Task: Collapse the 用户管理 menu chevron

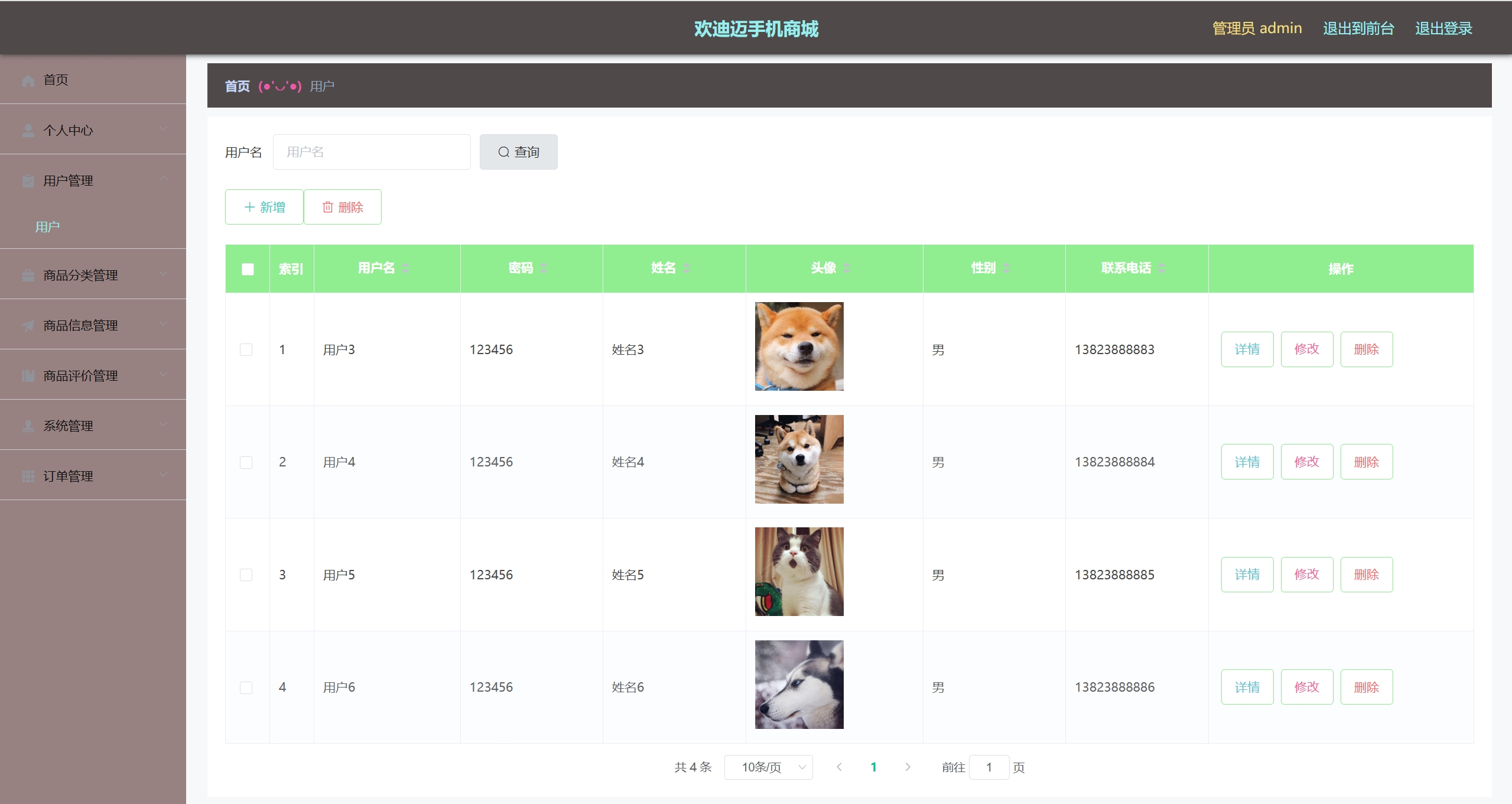Action: 164,179
